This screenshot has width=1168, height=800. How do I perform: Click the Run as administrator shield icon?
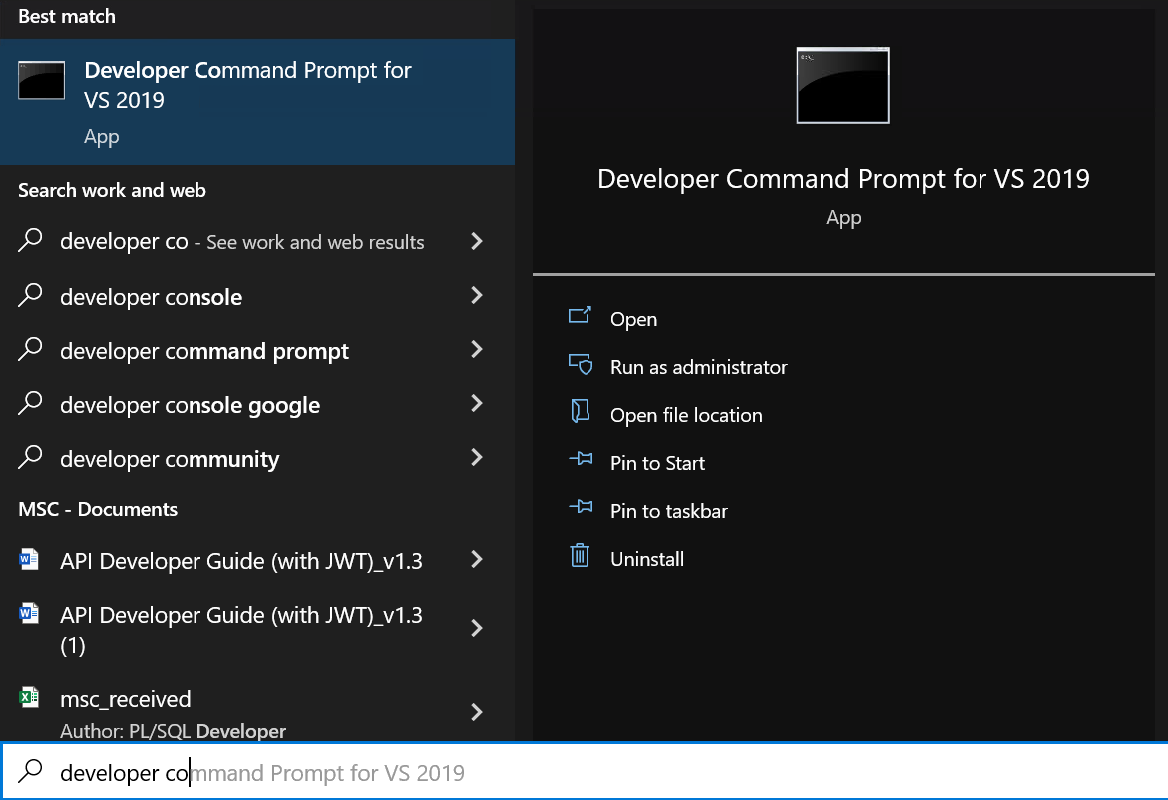pos(580,364)
